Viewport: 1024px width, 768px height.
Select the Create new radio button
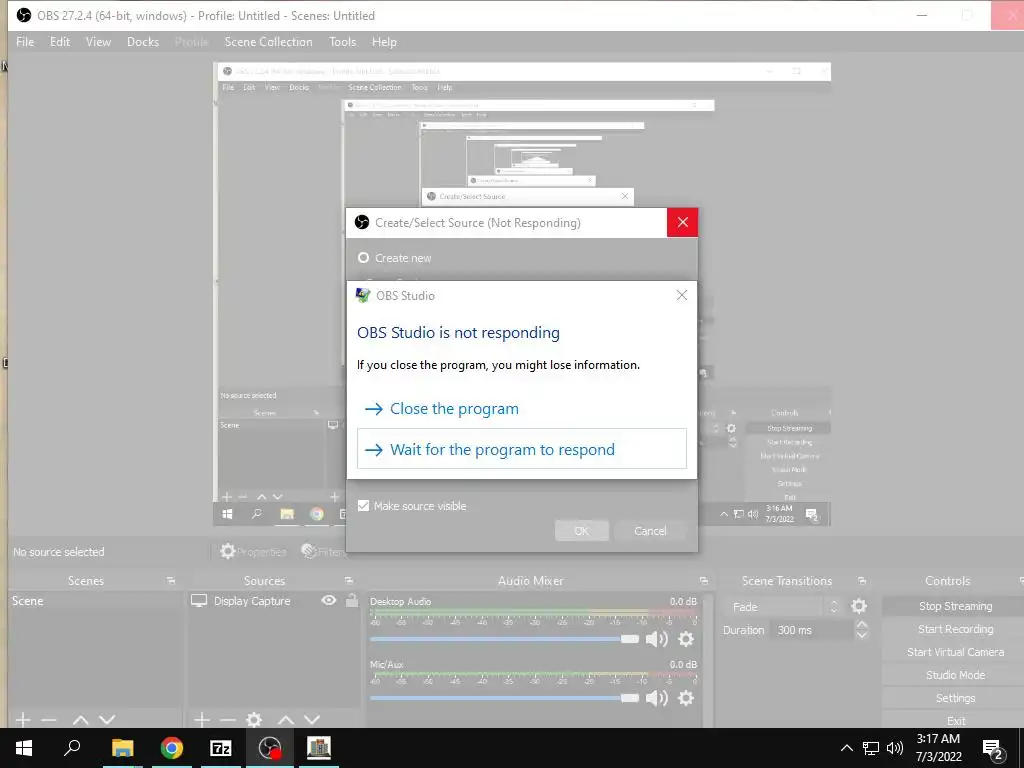364,258
